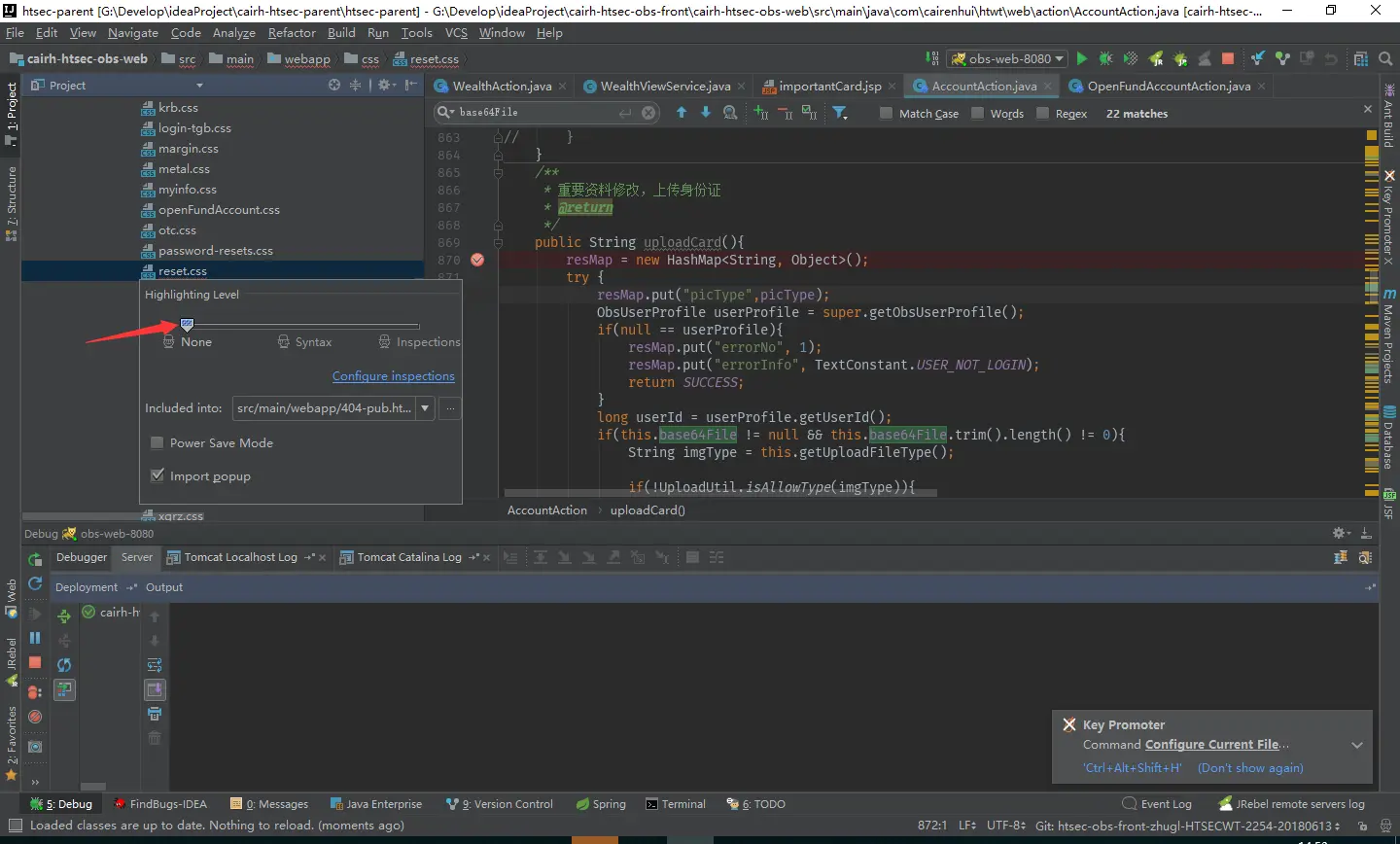The image size is (1400, 844).
Task: Click the base64File search input field
Action: pyautogui.click(x=535, y=113)
